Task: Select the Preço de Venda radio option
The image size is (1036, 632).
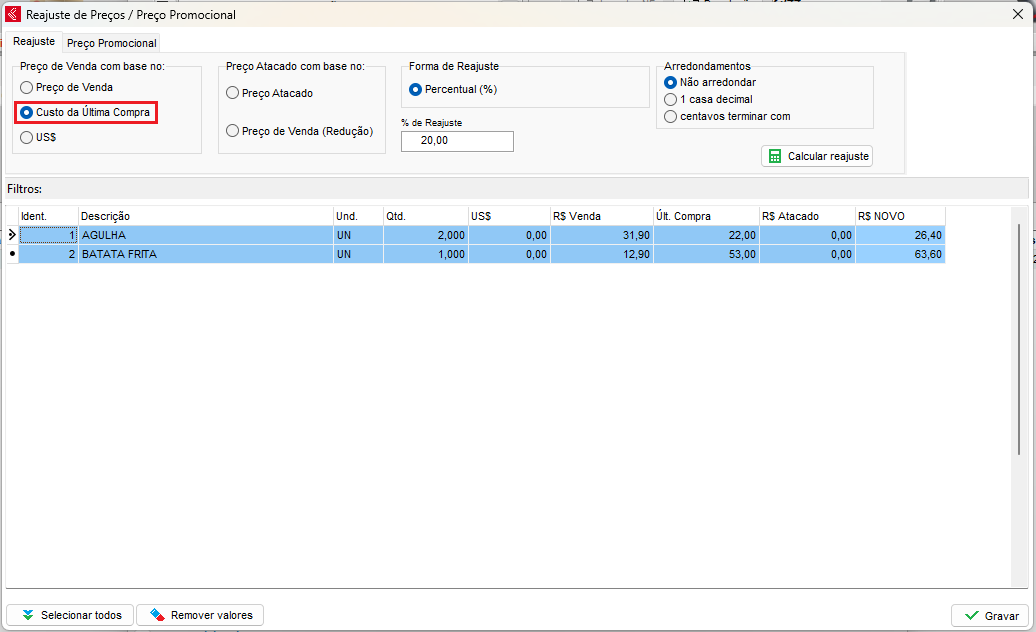Action: (27, 88)
